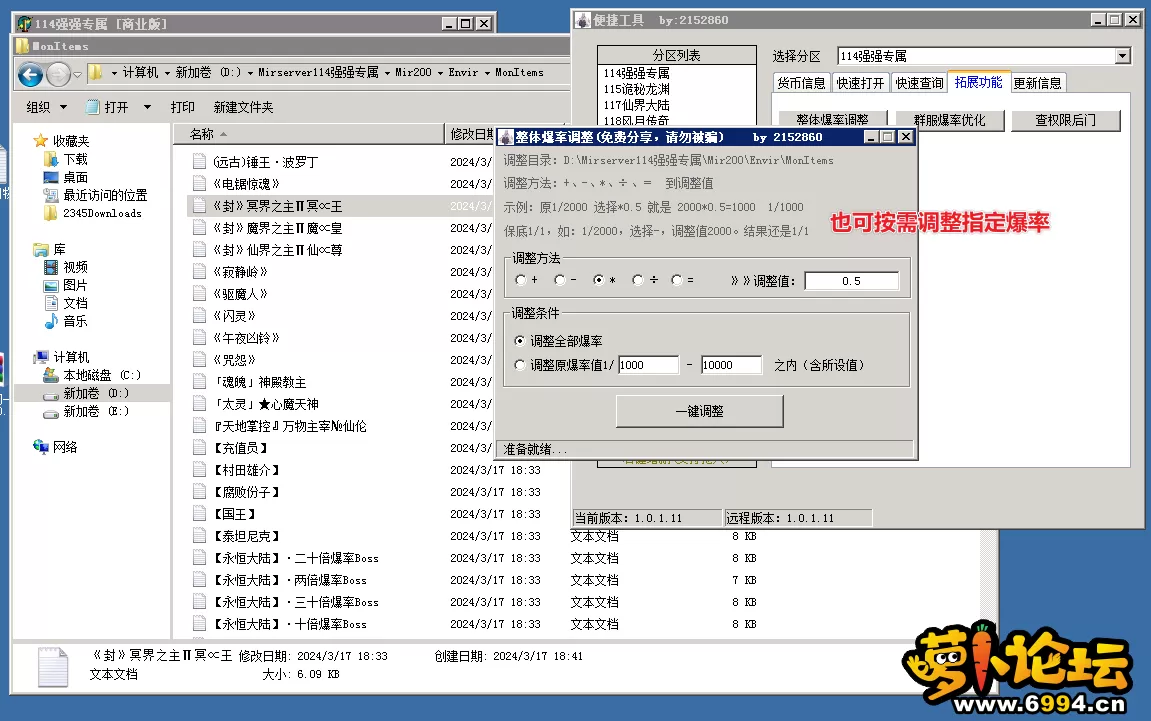The image size is (1151, 721).
Task: Click the 打开 toolbar button icon
Action: tap(92, 107)
